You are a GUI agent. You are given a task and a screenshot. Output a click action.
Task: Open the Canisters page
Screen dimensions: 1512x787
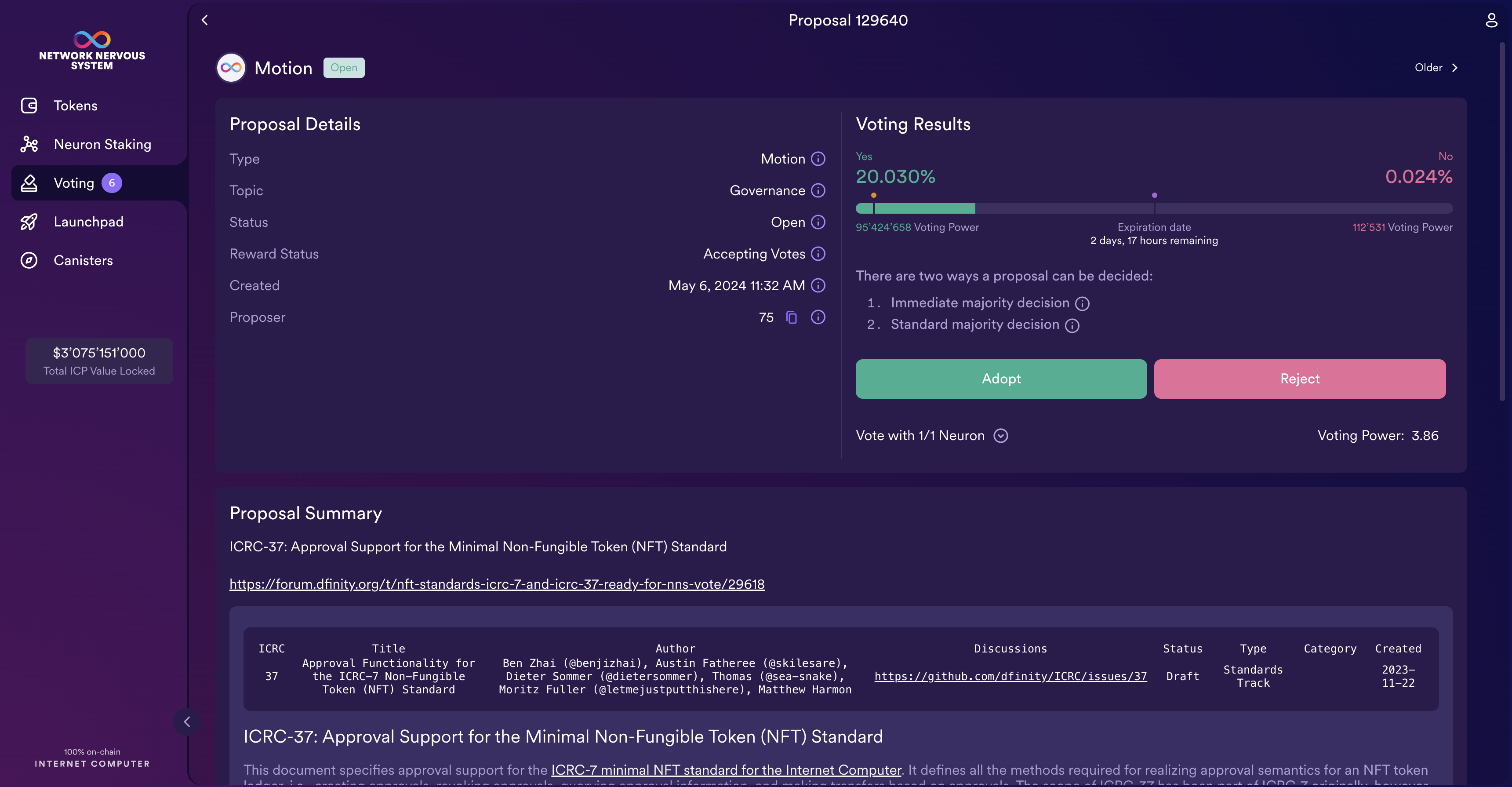[x=83, y=261]
